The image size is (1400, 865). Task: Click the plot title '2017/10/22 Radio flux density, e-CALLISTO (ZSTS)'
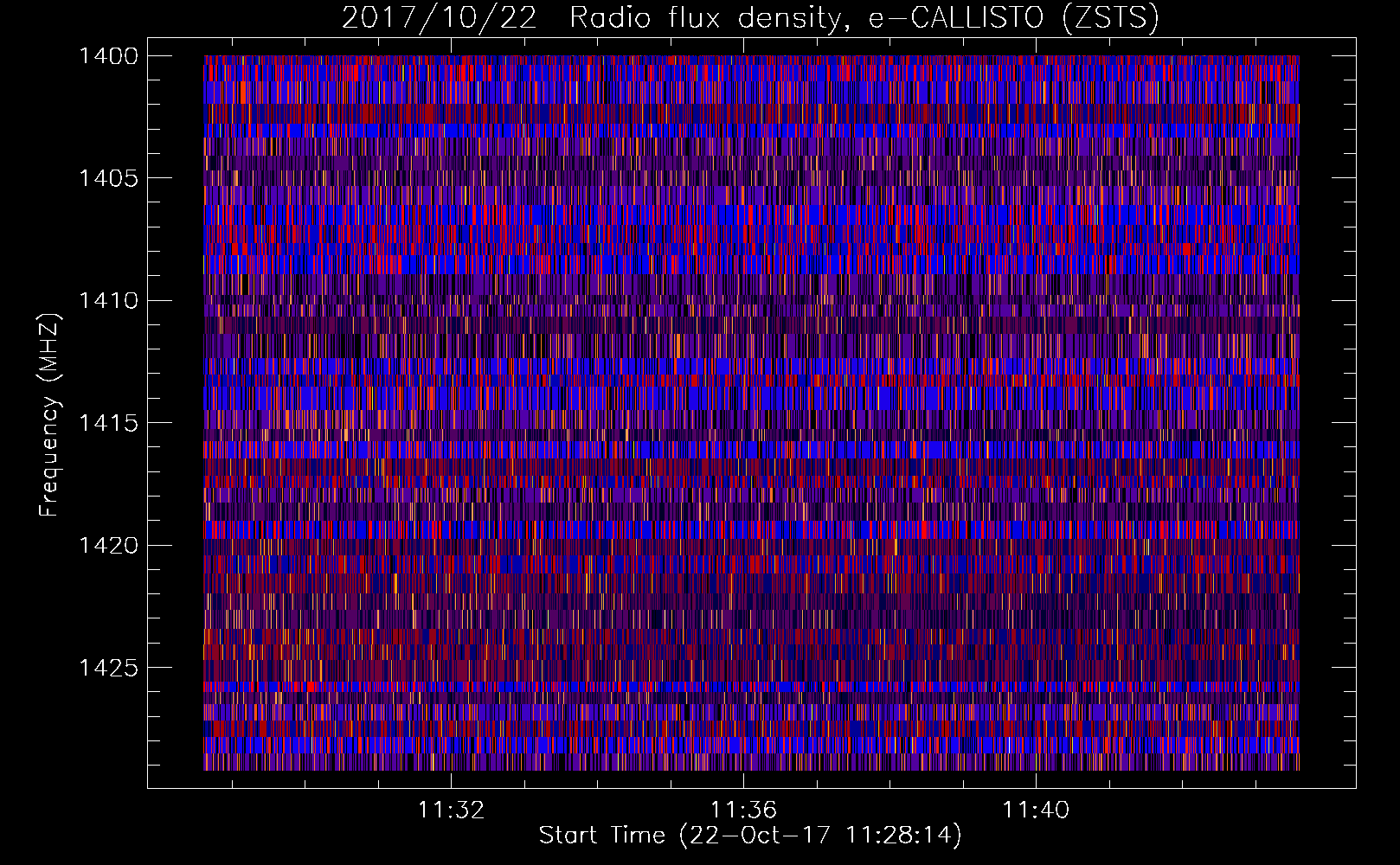coord(750,18)
